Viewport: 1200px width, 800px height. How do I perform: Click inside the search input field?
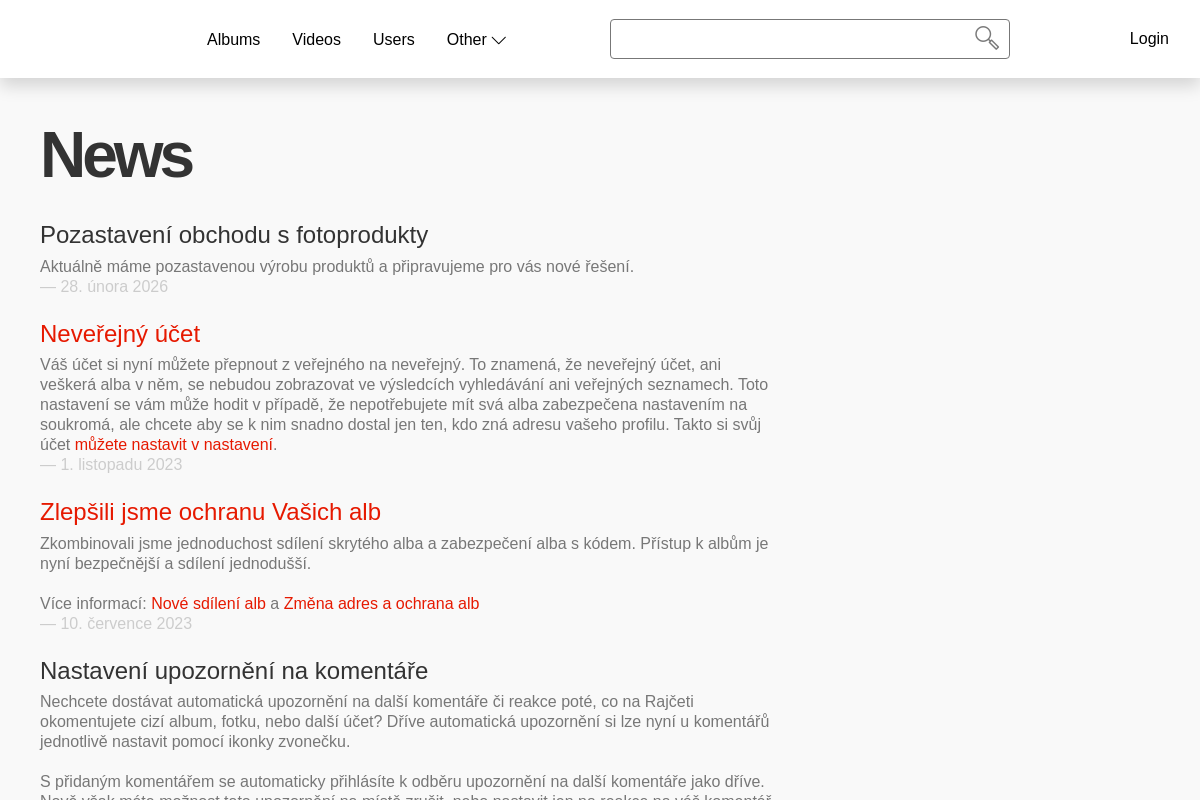pos(790,39)
